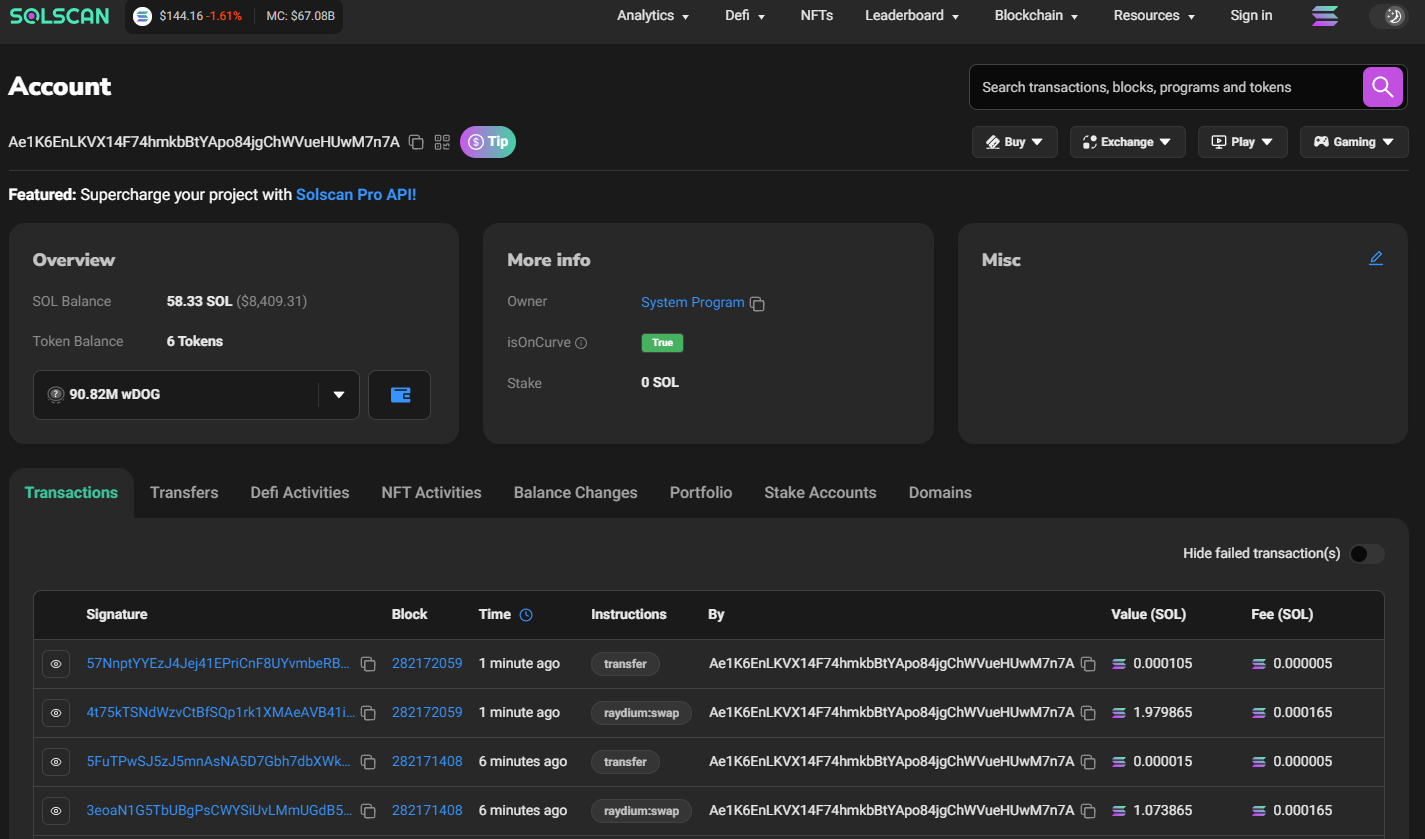Open transaction signature 3eoaN1G5TbUBgPsCWYSiUvLMmUGdB5
Screen dimensions: 1425x839
[x=220, y=811]
